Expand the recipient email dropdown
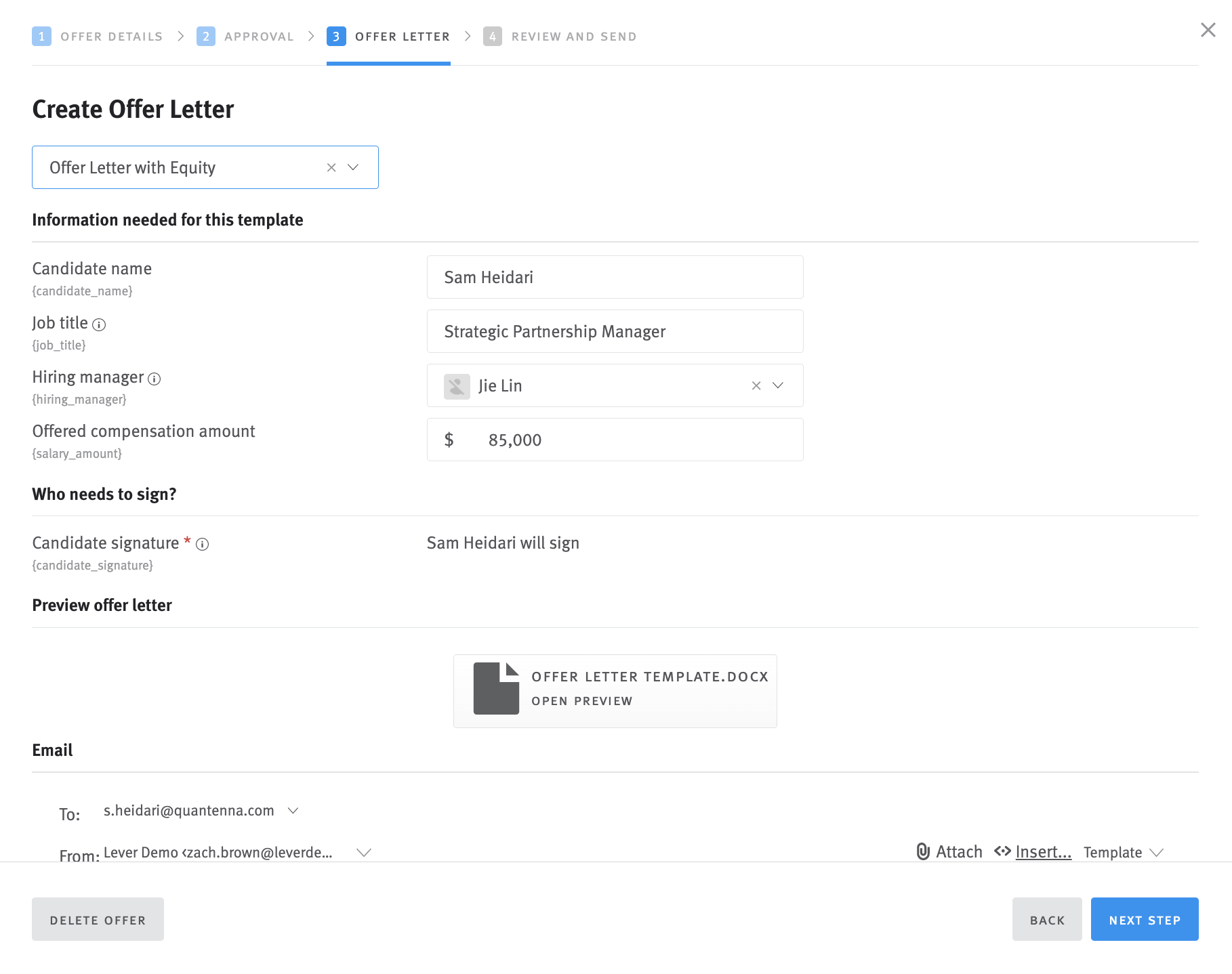 click(293, 810)
